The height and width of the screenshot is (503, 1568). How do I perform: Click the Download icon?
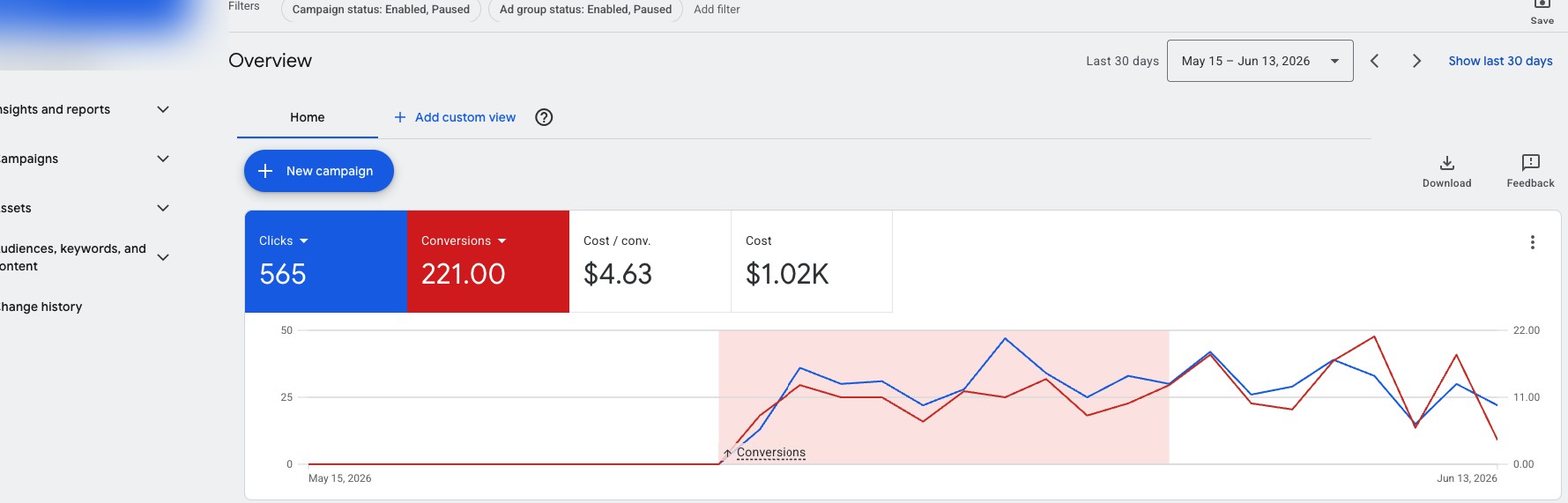pyautogui.click(x=1446, y=163)
